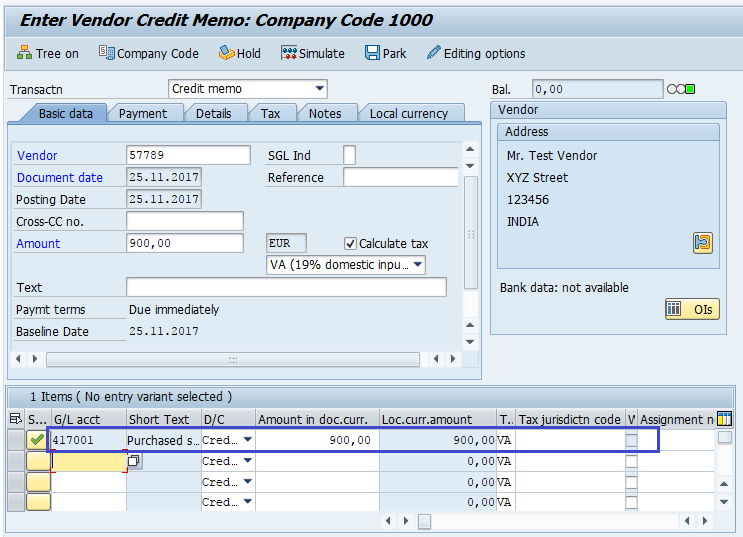Image resolution: width=743 pixels, height=537 pixels.
Task: Open the D/C dropdown in the third item row
Action: tap(247, 482)
